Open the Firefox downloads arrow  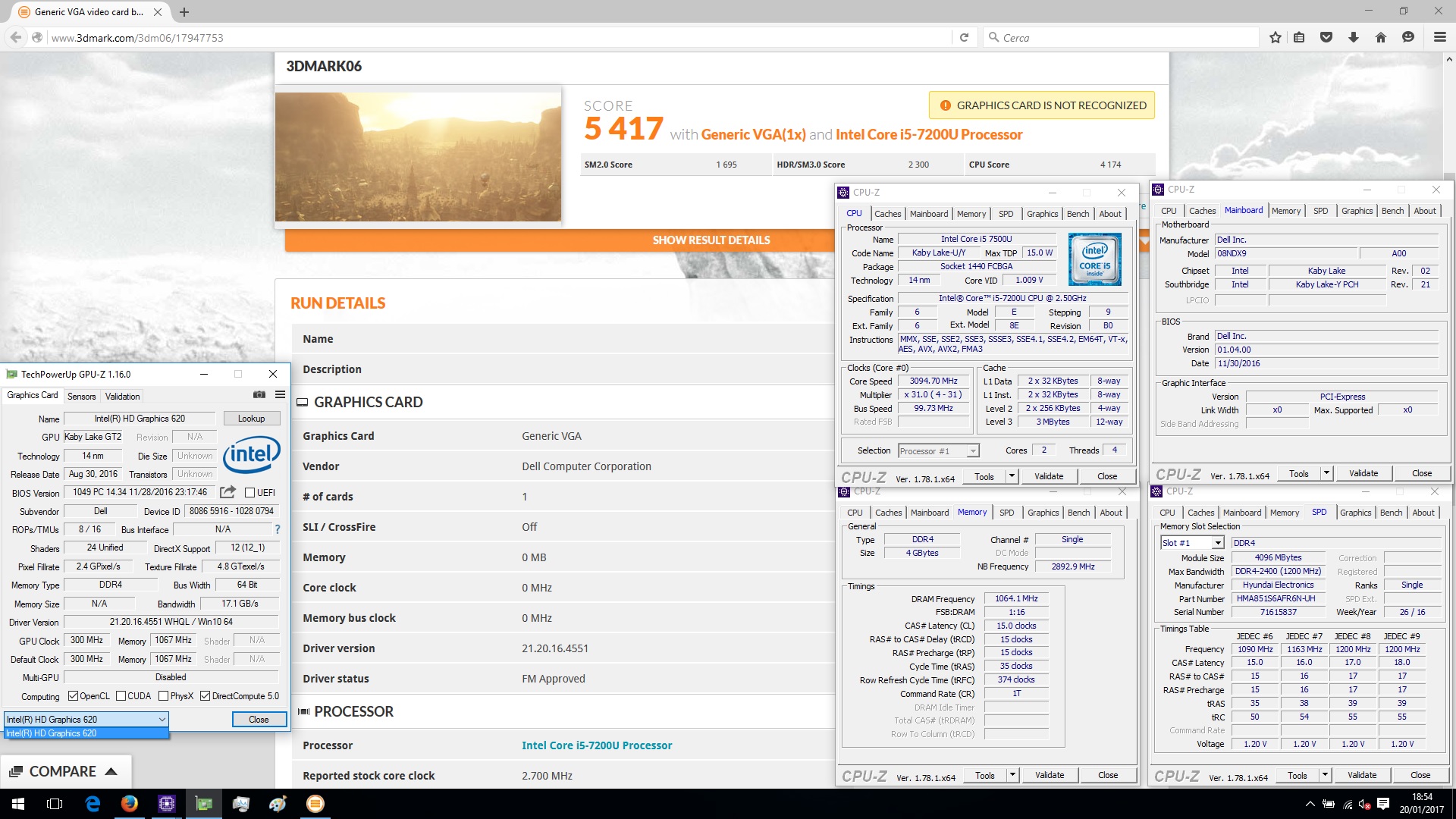coord(1354,37)
